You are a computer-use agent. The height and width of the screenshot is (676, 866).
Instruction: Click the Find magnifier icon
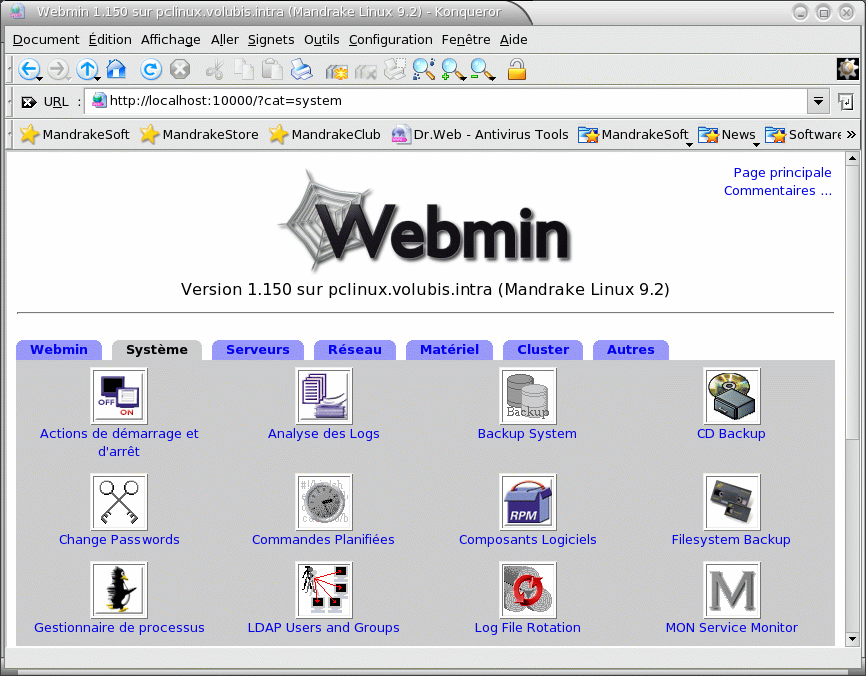pyautogui.click(x=424, y=70)
